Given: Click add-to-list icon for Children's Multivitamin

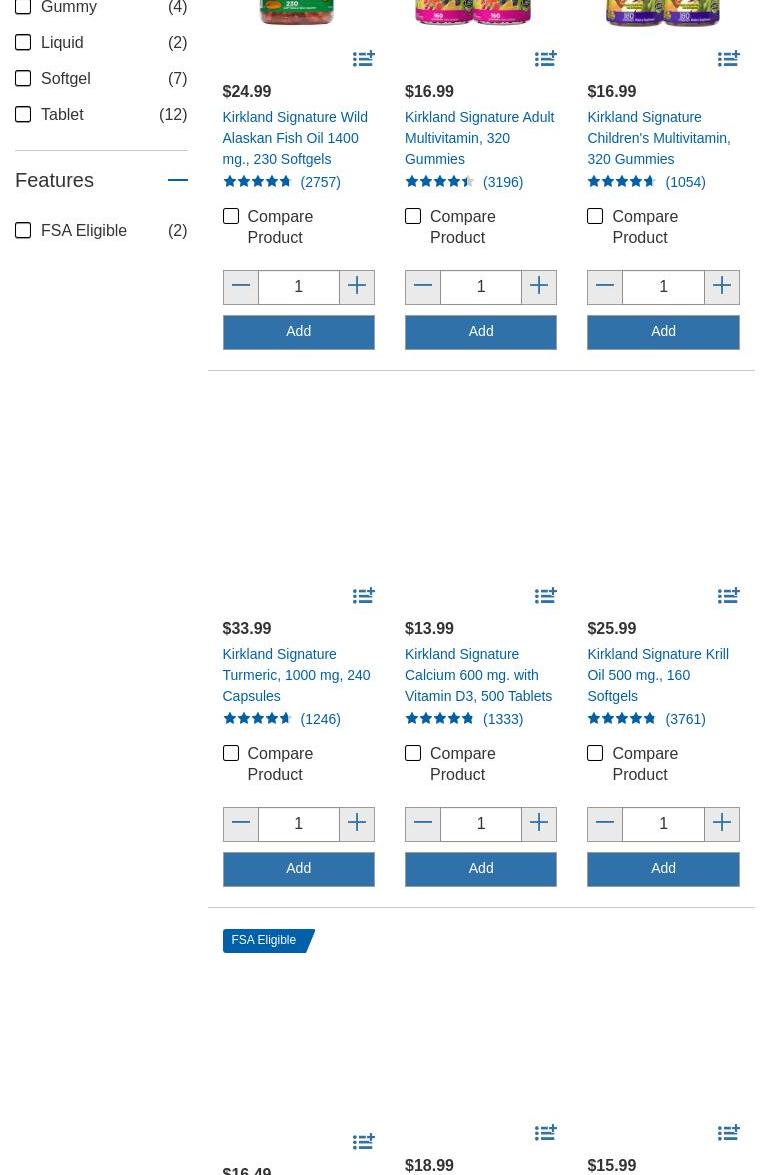Looking at the screenshot, I should tap(729, 60).
